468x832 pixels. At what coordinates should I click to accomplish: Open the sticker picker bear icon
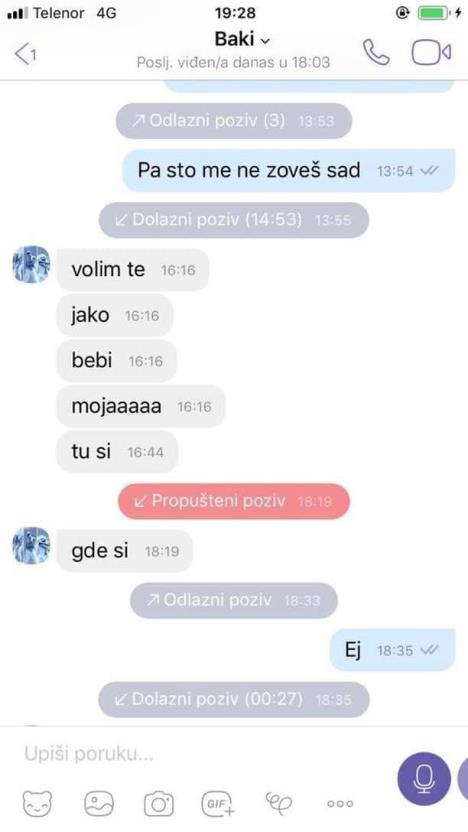pos(38,803)
